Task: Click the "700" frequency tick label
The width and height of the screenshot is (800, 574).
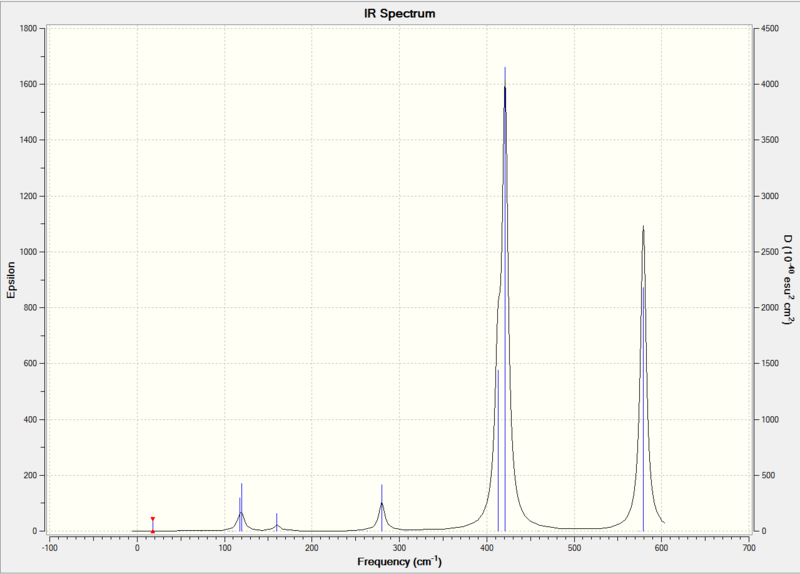Action: (749, 548)
